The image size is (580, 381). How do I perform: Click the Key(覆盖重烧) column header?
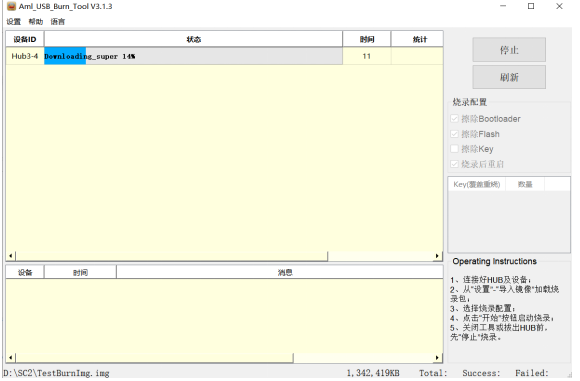477,184
